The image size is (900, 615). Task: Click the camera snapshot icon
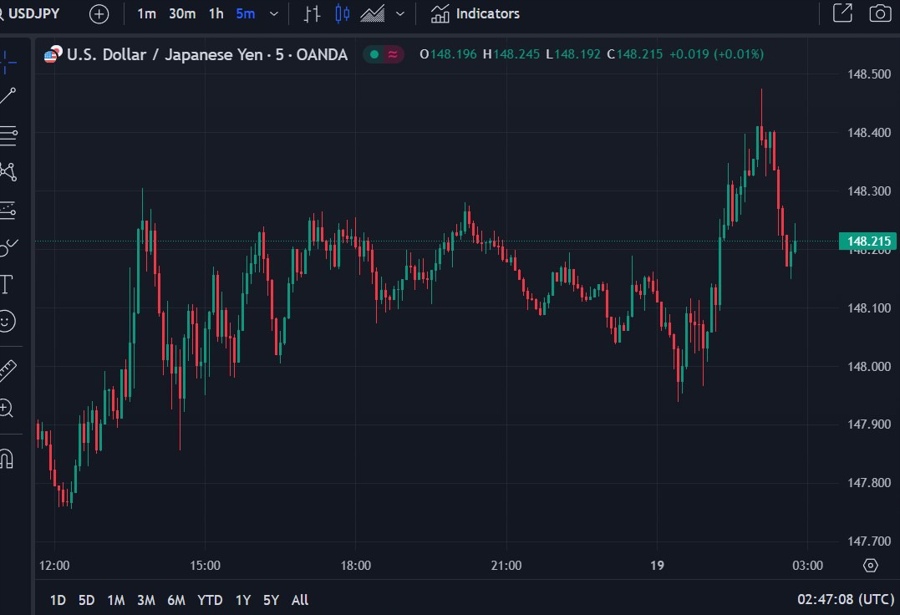coord(879,14)
